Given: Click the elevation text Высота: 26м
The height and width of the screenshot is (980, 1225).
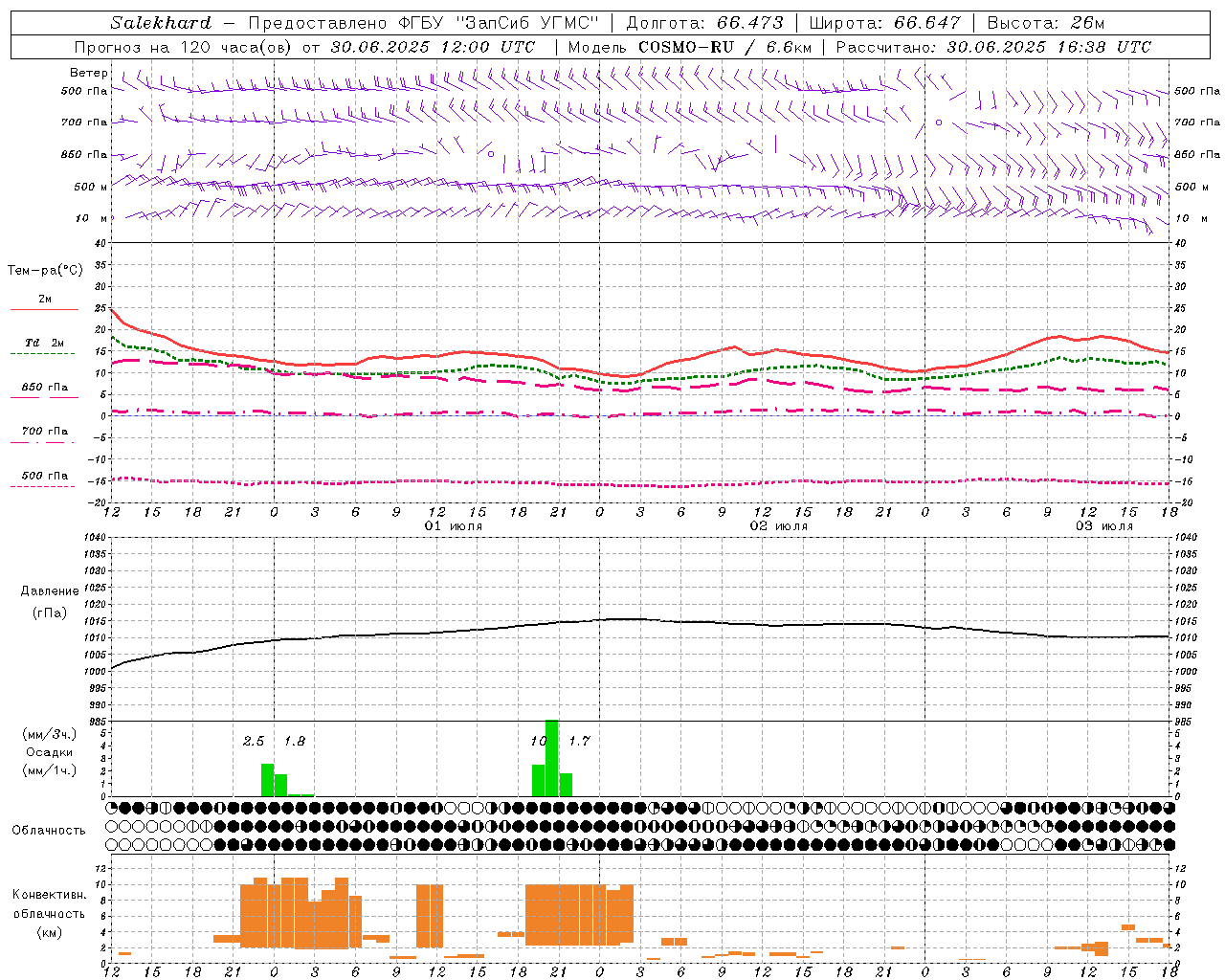Looking at the screenshot, I should pyautogui.click(x=1045, y=23).
